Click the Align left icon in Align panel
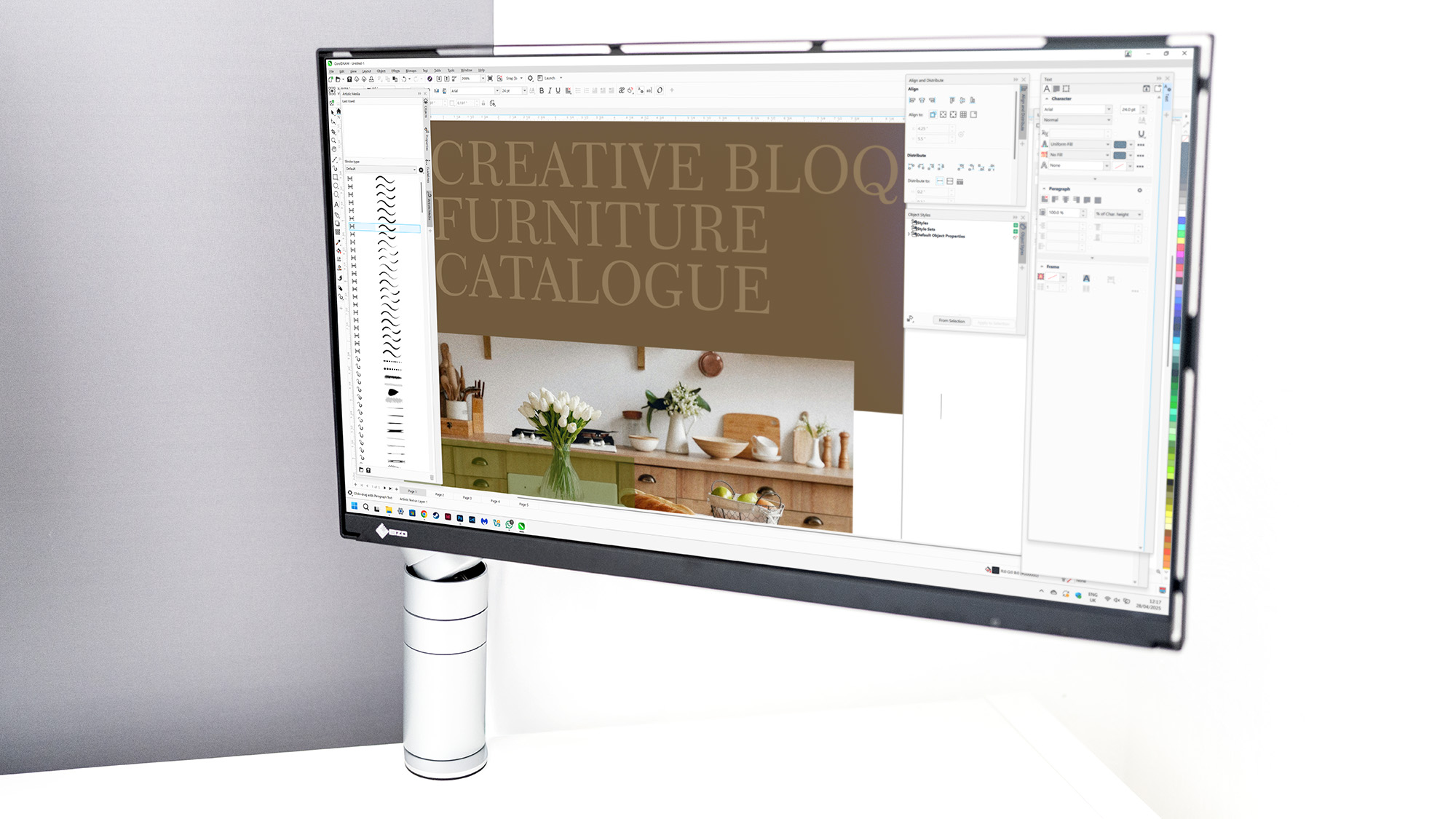The width and height of the screenshot is (1456, 819). click(912, 100)
